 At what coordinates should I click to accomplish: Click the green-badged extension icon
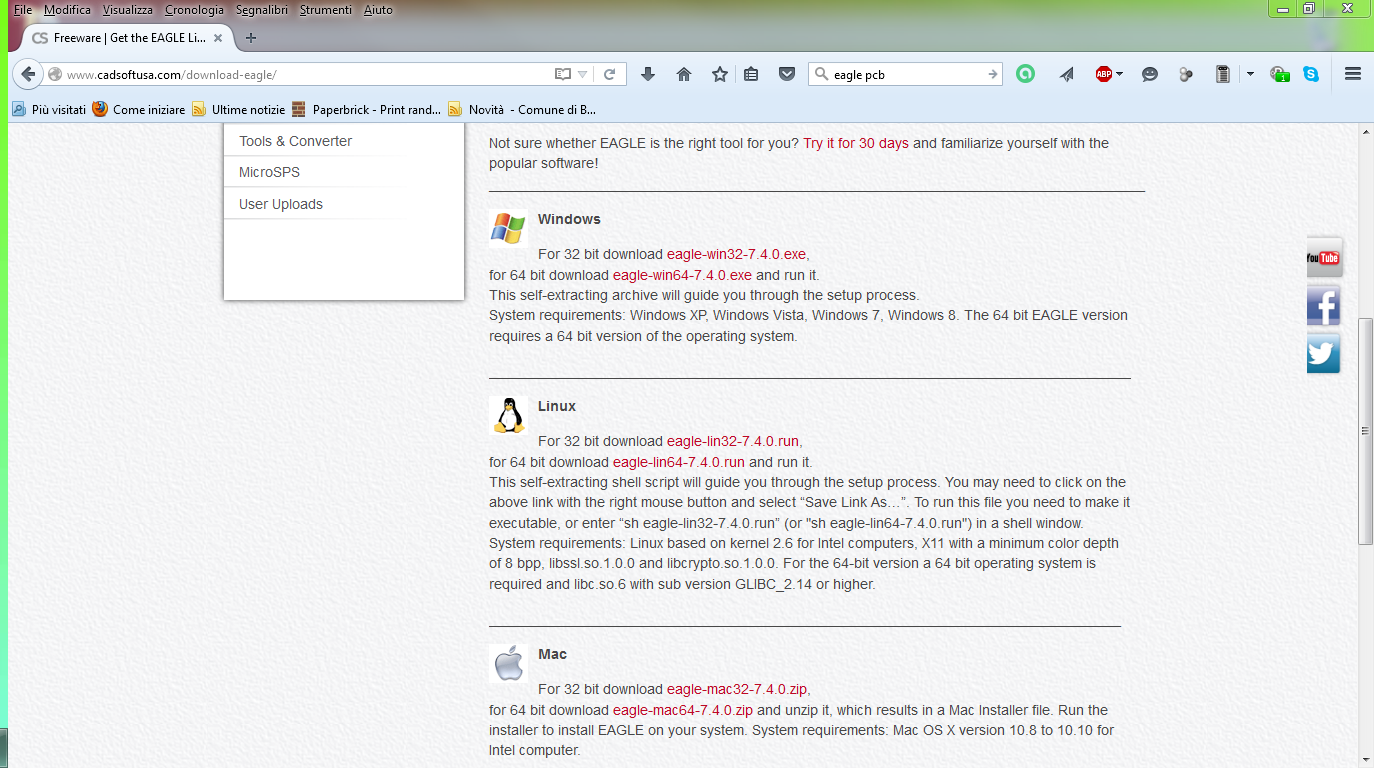pos(1279,74)
